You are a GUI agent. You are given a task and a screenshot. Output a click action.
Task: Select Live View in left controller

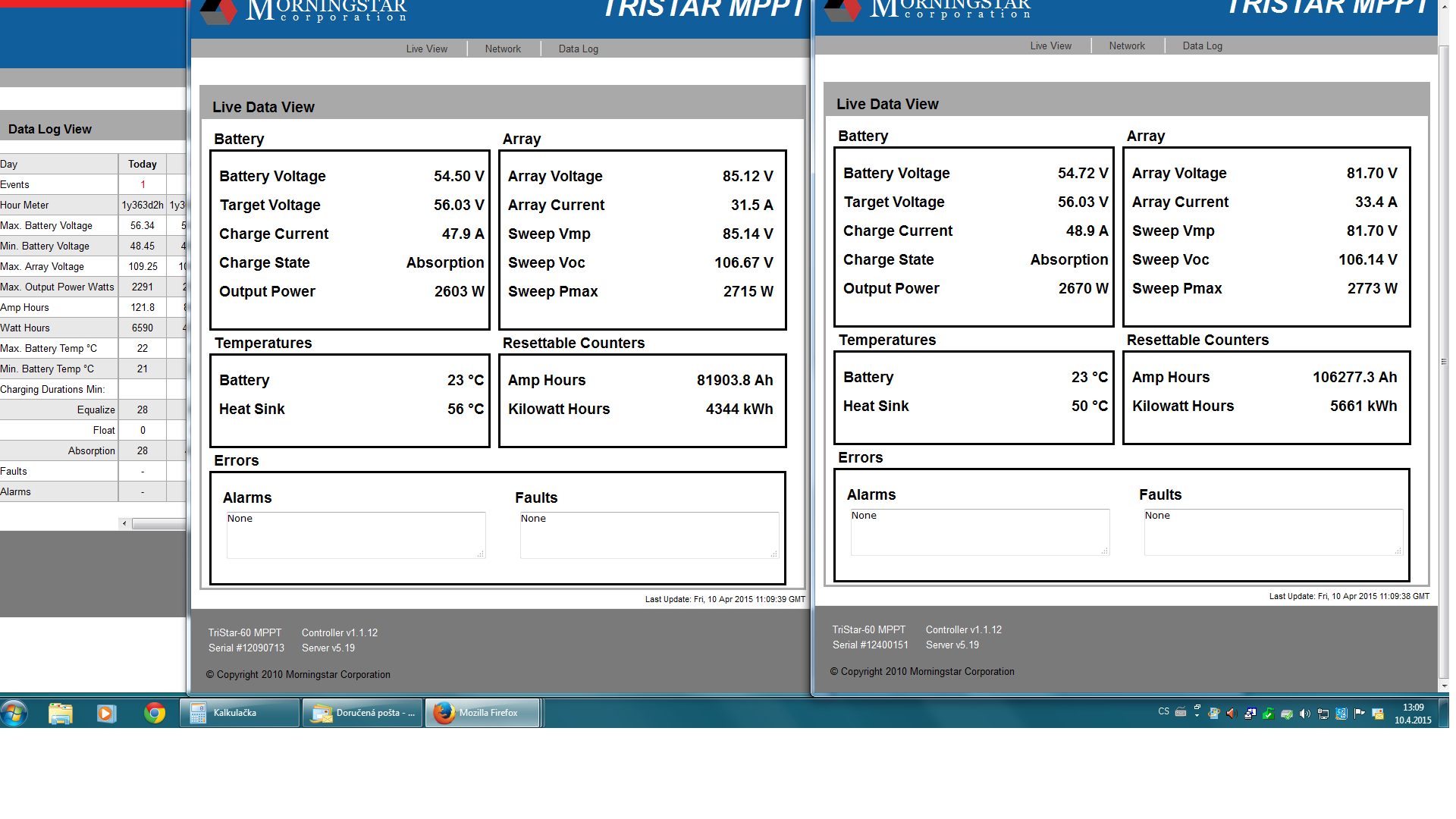pyautogui.click(x=426, y=49)
